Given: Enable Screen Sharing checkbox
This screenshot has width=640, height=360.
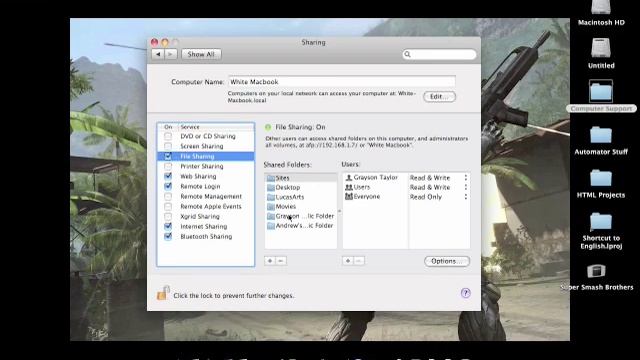Looking at the screenshot, I should coord(168,146).
